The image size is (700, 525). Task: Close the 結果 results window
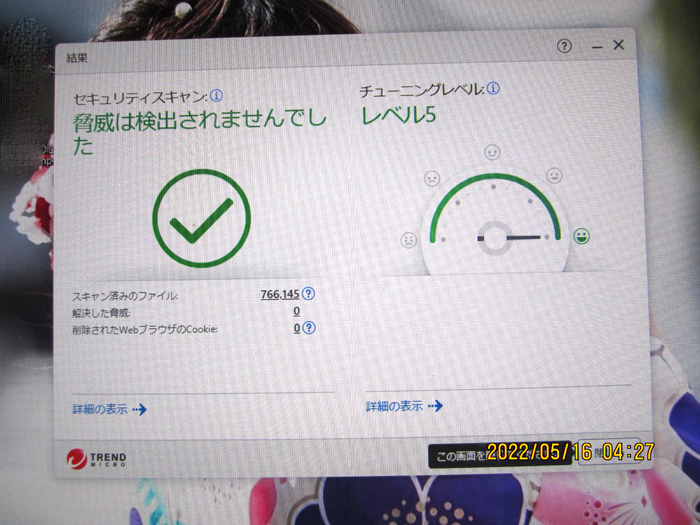pos(618,45)
